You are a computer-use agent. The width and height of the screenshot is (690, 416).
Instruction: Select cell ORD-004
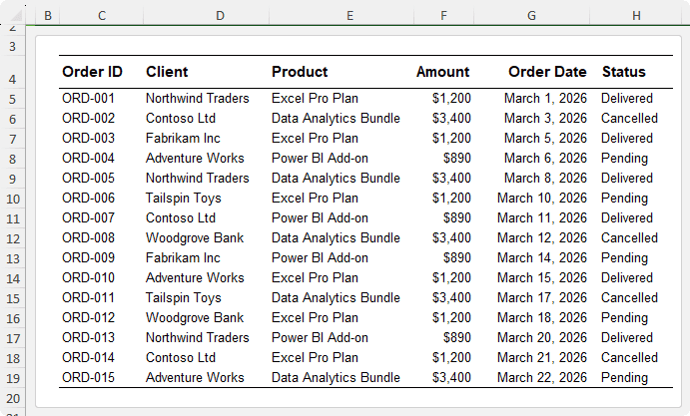pyautogui.click(x=88, y=158)
